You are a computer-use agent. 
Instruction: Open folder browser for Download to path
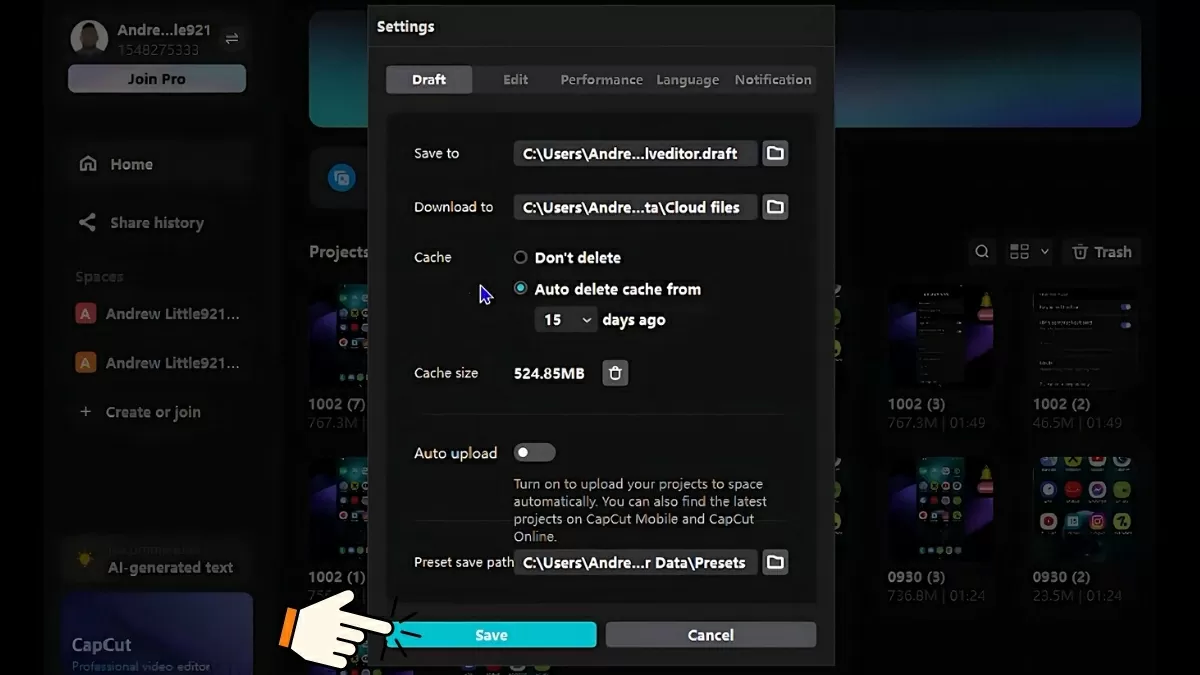pos(775,207)
